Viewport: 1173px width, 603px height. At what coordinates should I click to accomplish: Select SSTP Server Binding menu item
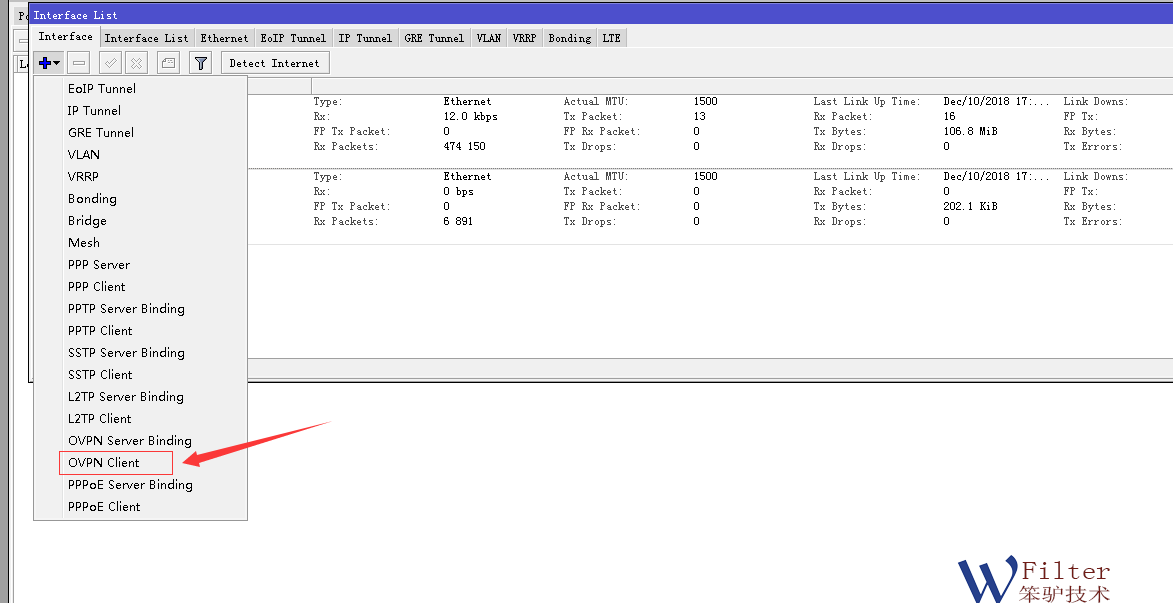click(x=126, y=353)
